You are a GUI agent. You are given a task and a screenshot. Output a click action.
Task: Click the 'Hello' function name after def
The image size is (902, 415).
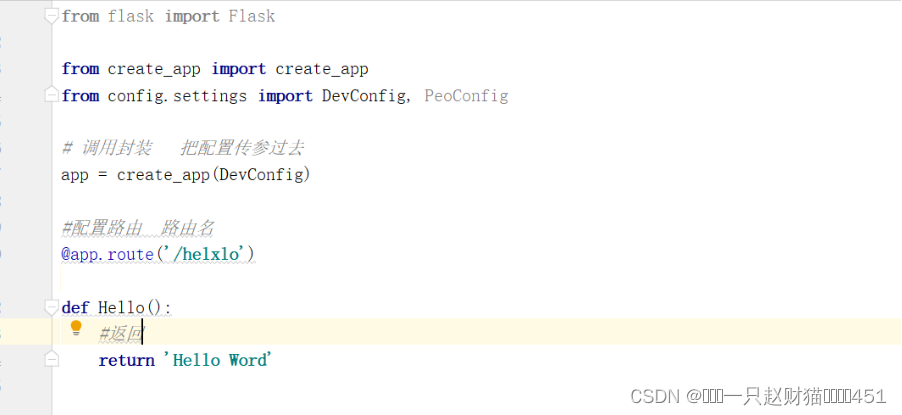click(121, 307)
